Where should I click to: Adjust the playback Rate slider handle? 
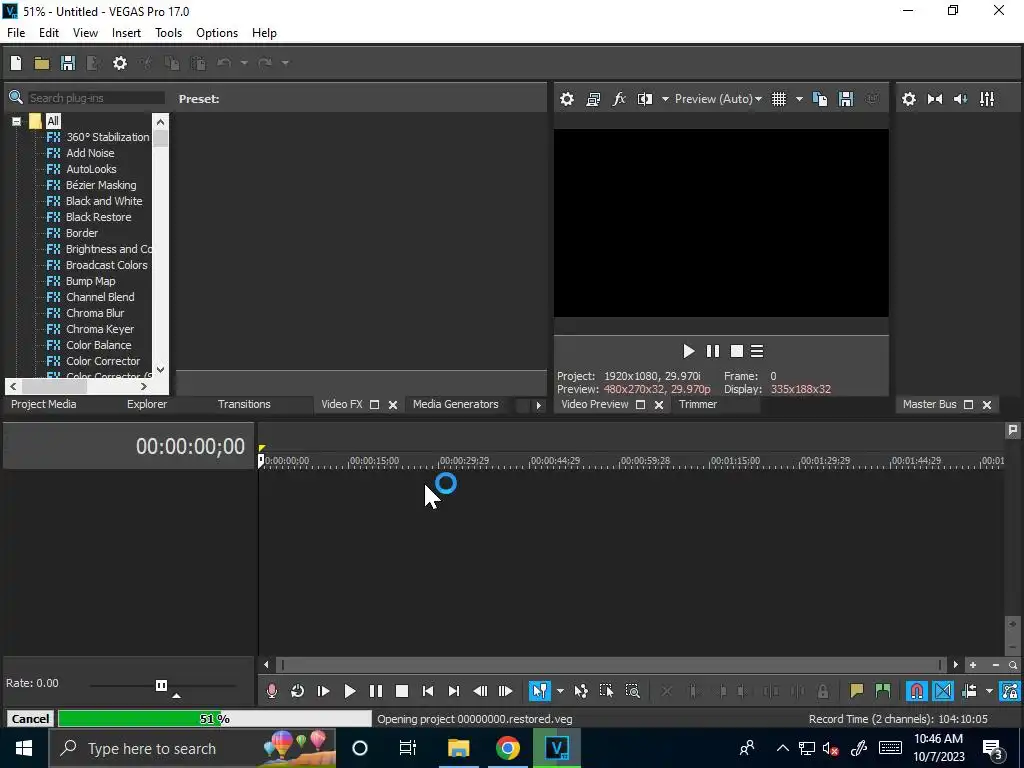[161, 685]
